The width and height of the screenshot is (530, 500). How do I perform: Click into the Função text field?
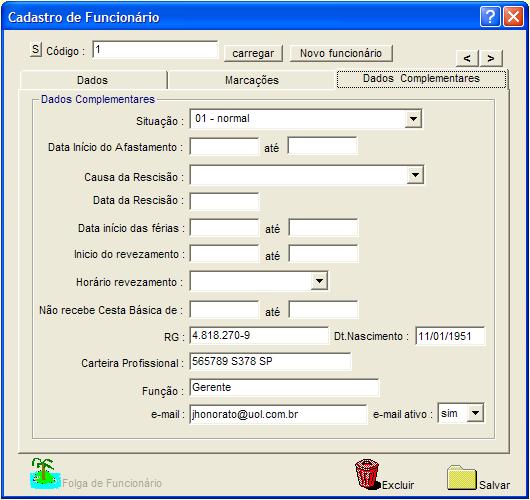pos(284,387)
